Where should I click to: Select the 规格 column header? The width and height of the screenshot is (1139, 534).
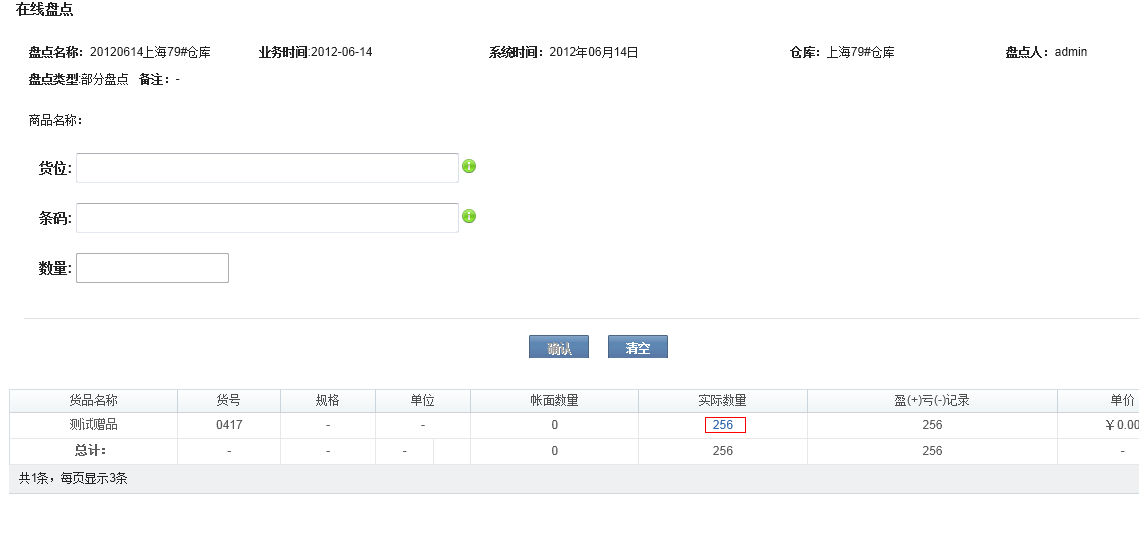click(328, 400)
